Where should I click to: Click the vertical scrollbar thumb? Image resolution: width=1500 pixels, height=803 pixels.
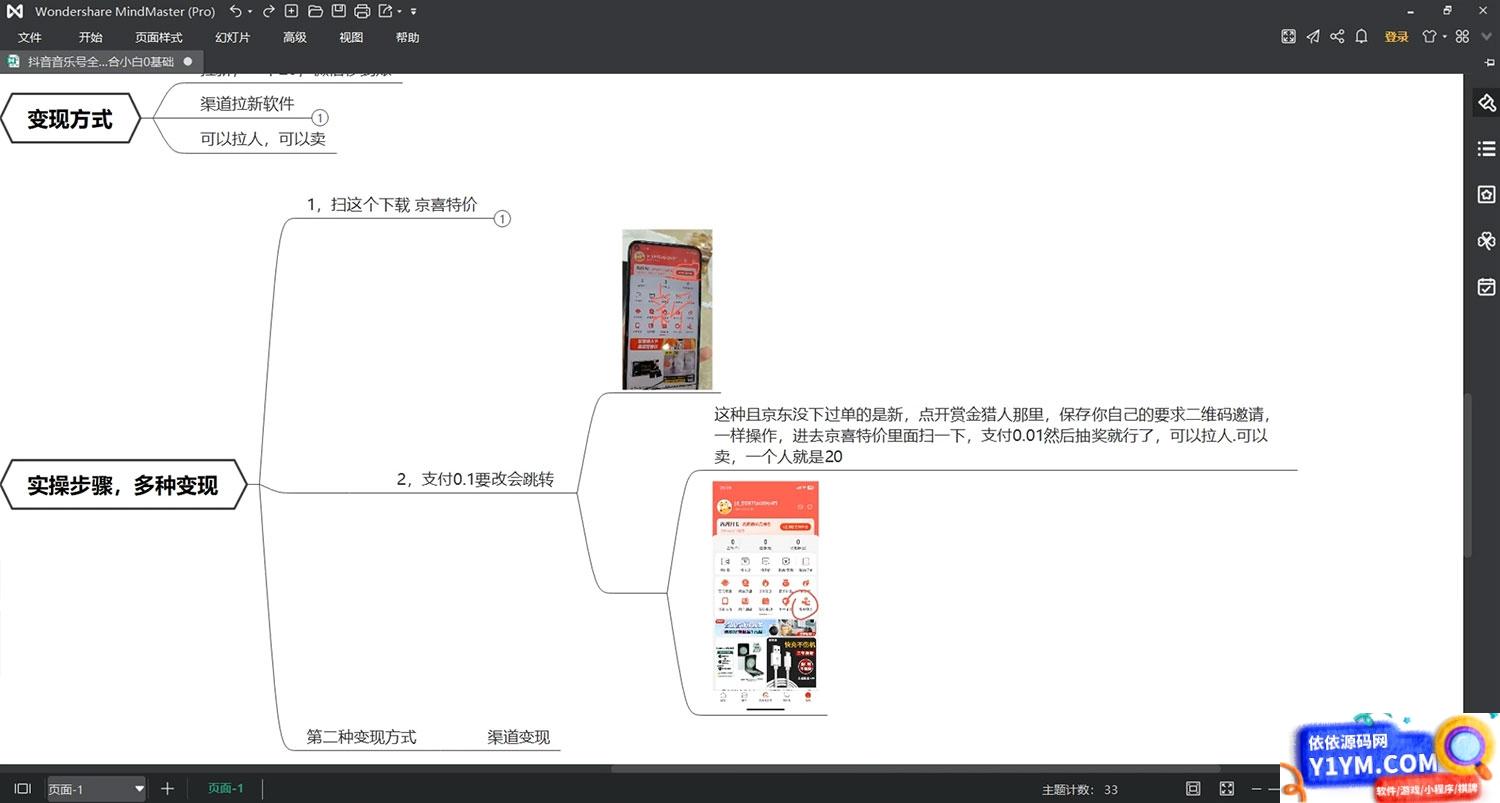(1468, 475)
